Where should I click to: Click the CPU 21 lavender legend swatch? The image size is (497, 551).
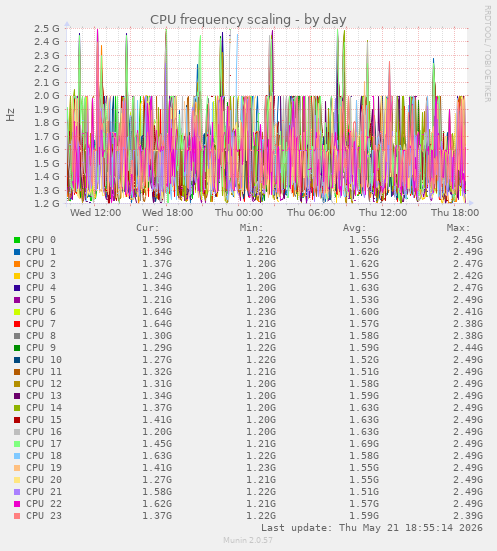click(17, 492)
